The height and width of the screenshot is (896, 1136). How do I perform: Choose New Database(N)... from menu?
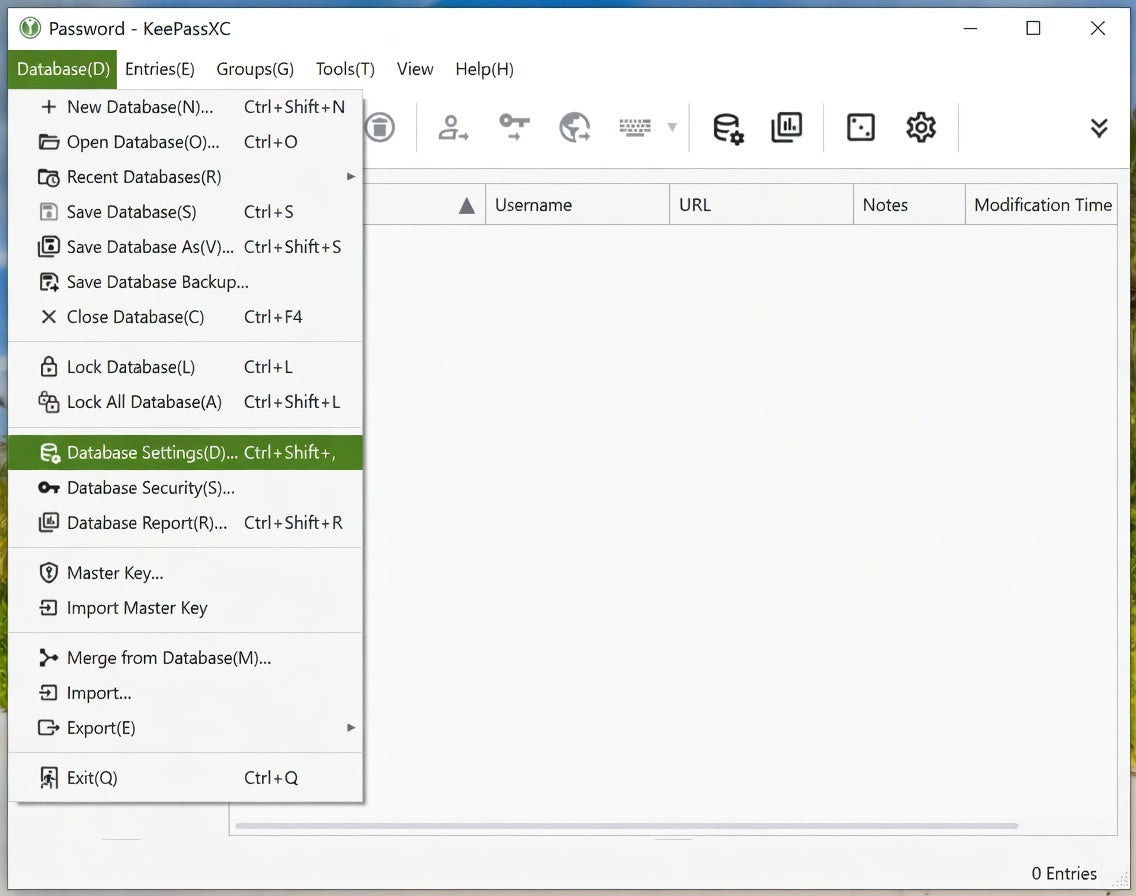[x=185, y=107]
